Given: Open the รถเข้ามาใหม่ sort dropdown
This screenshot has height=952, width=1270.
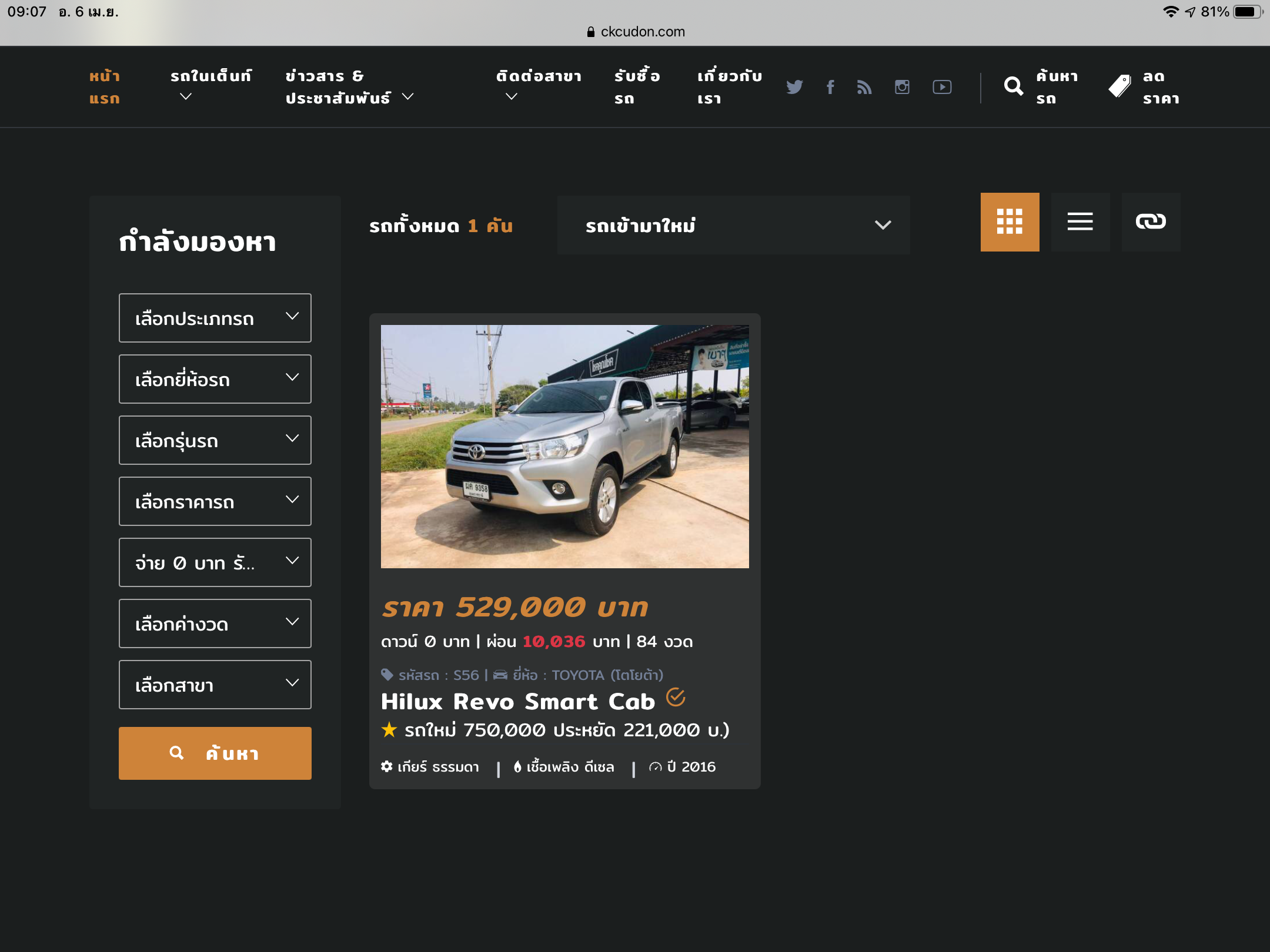Looking at the screenshot, I should coord(733,225).
